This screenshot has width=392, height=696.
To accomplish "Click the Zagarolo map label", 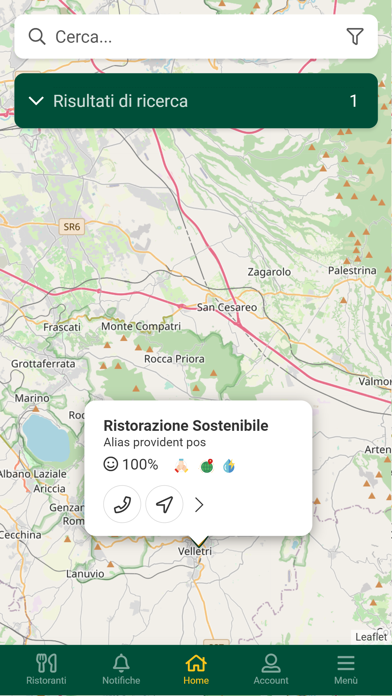I will point(269,272).
